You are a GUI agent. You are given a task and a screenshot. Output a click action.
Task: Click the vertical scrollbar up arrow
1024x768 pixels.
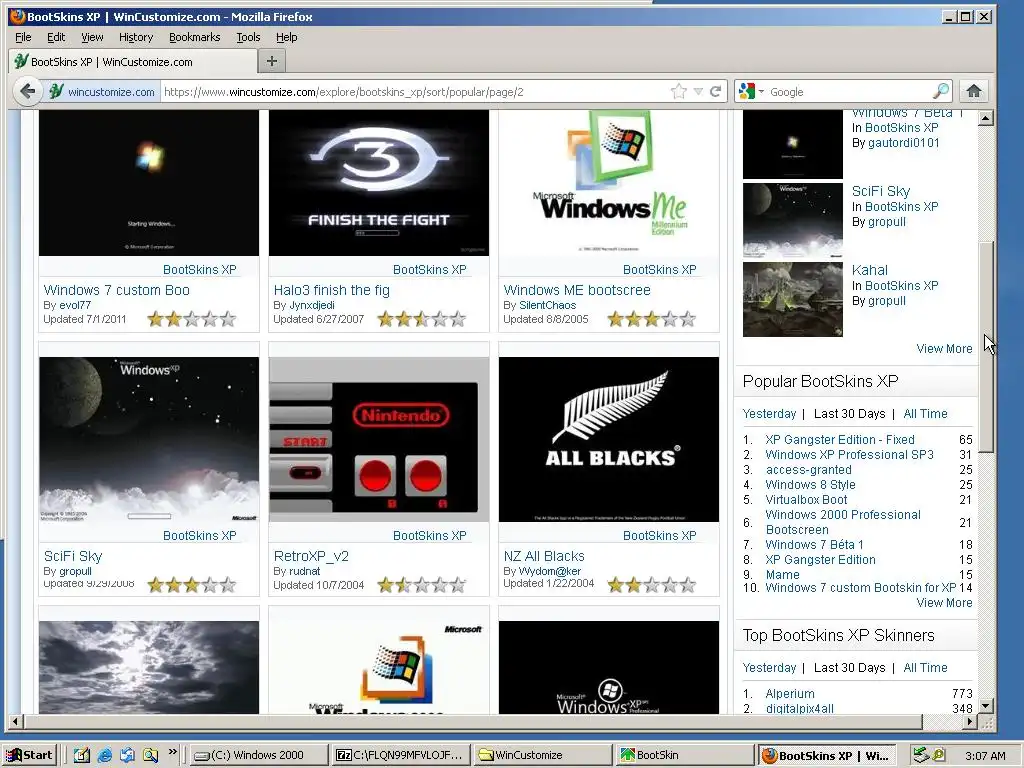pyautogui.click(x=986, y=118)
